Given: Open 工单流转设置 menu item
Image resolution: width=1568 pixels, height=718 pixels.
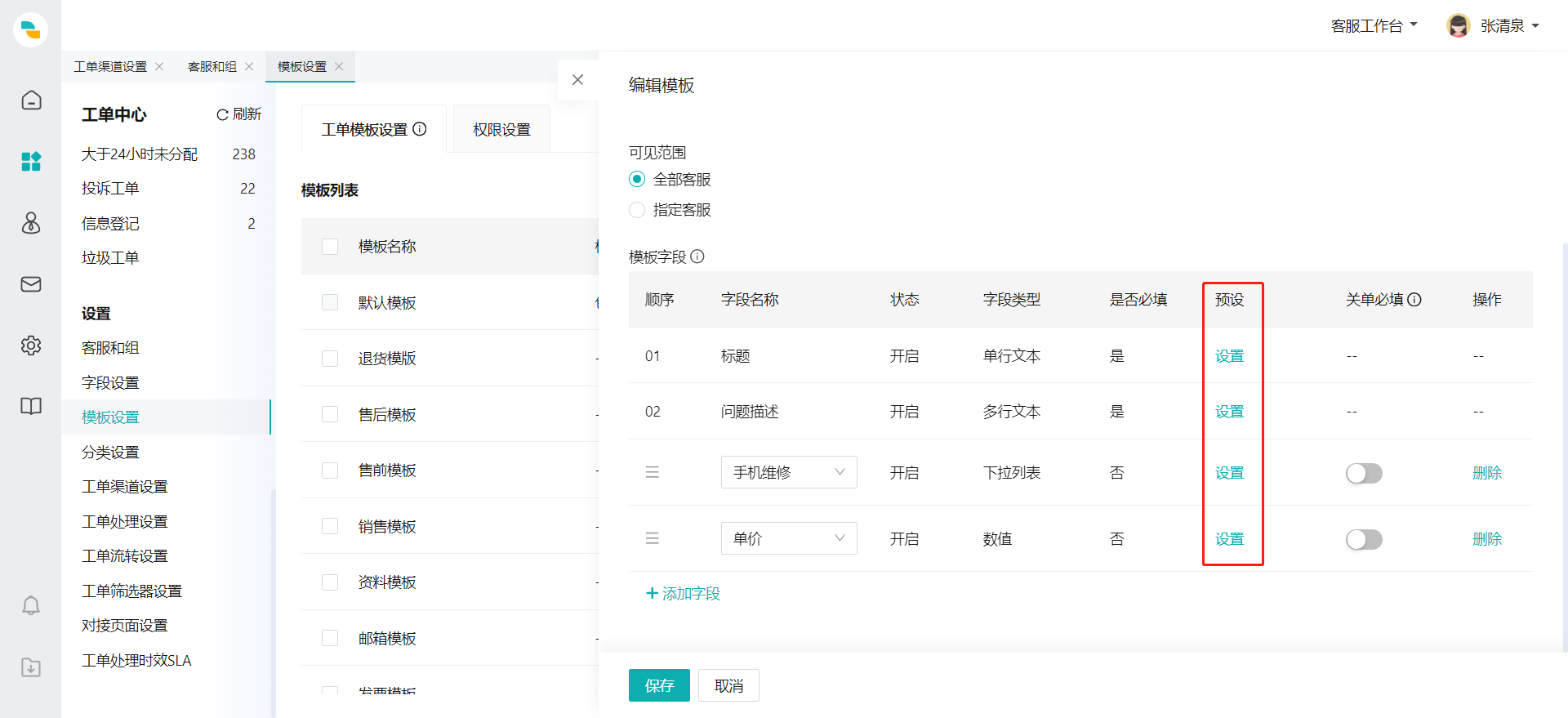Looking at the screenshot, I should click(124, 555).
